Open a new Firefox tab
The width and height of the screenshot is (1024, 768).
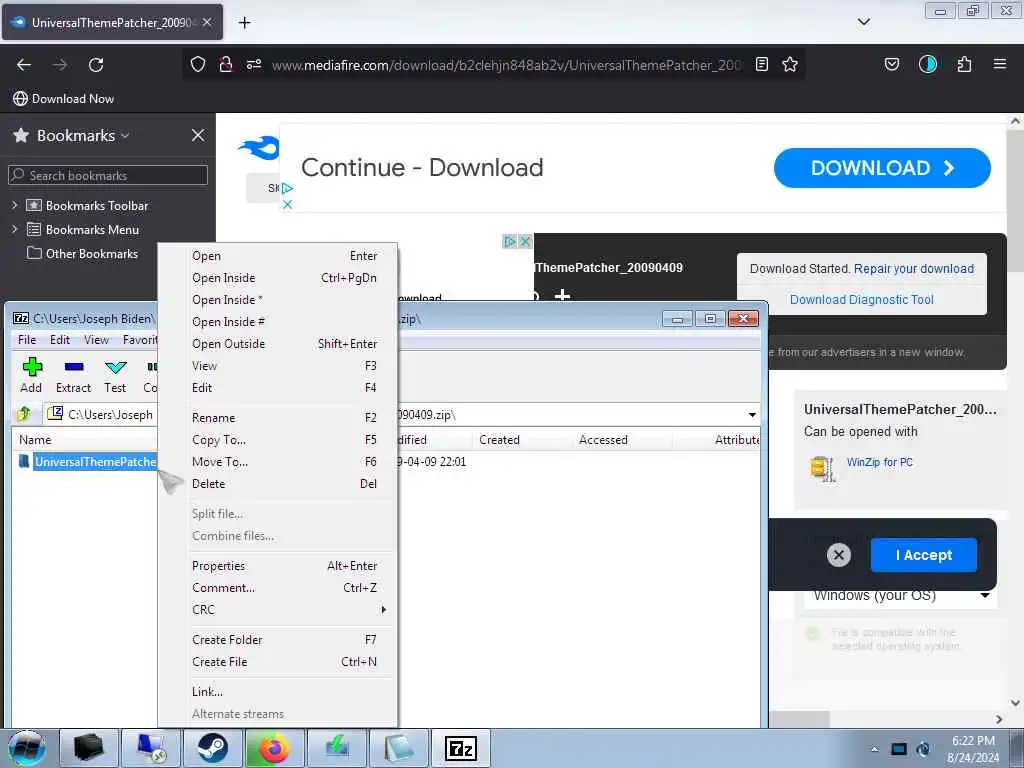pos(244,23)
